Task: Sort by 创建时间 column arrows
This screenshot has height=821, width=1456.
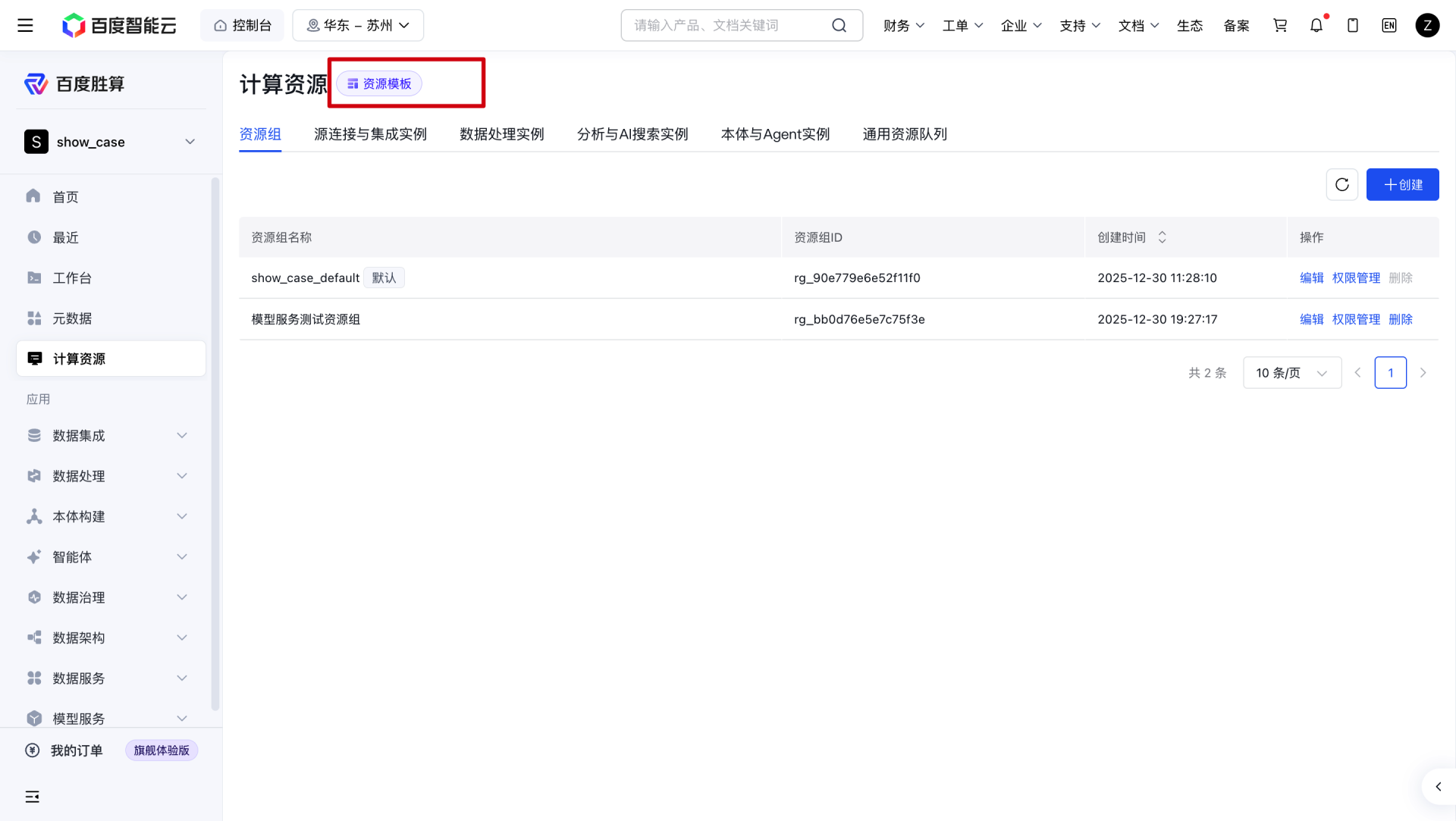Action: [x=1162, y=237]
